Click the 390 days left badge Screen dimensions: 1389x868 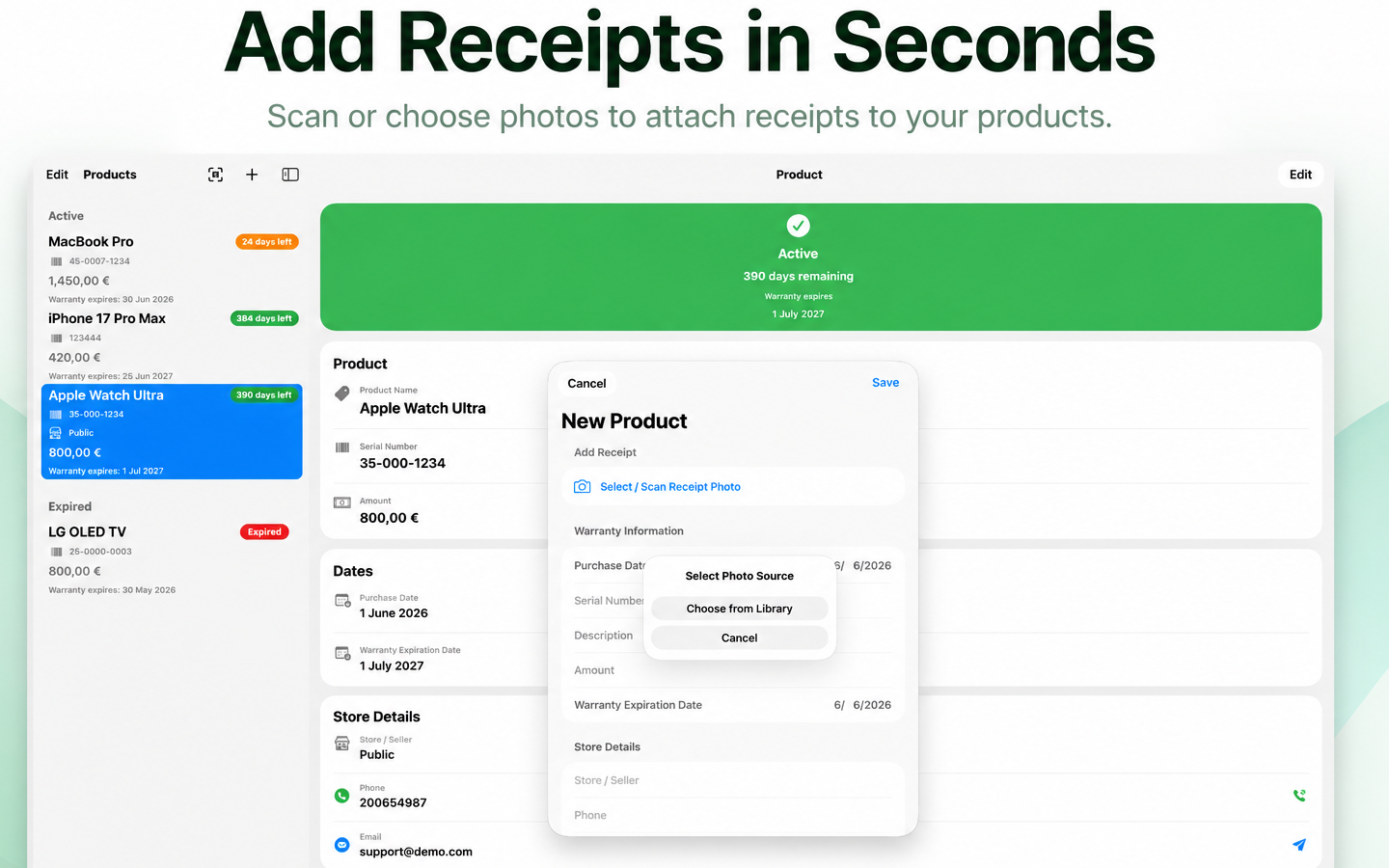point(264,394)
